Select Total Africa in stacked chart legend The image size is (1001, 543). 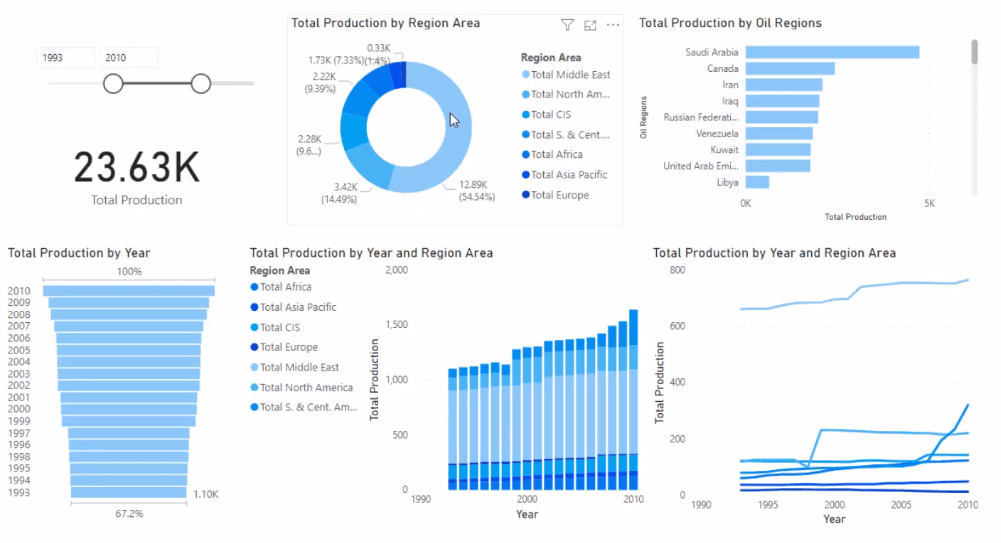pyautogui.click(x=281, y=287)
